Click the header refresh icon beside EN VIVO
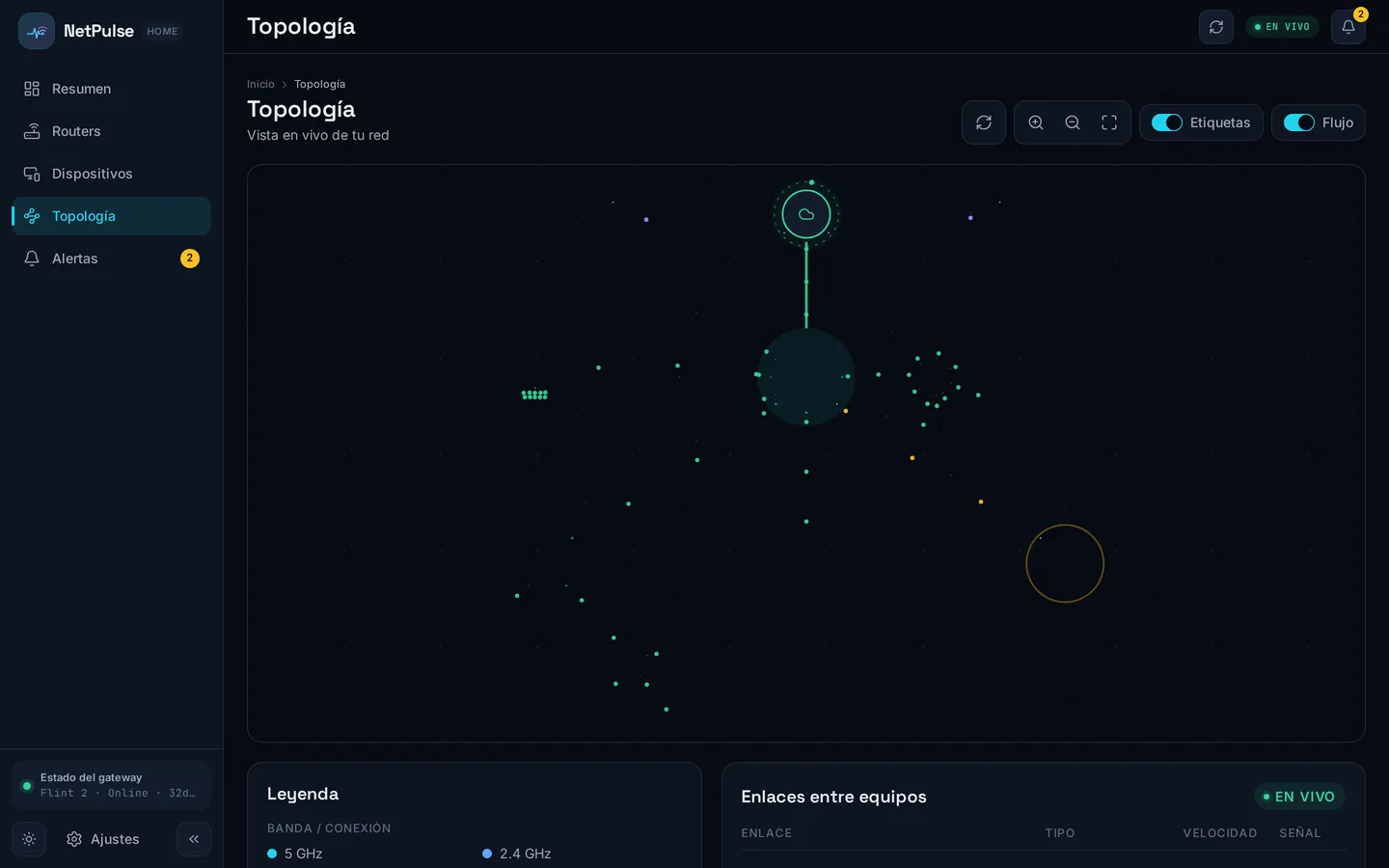The width and height of the screenshot is (1389, 868). pos(1216,27)
